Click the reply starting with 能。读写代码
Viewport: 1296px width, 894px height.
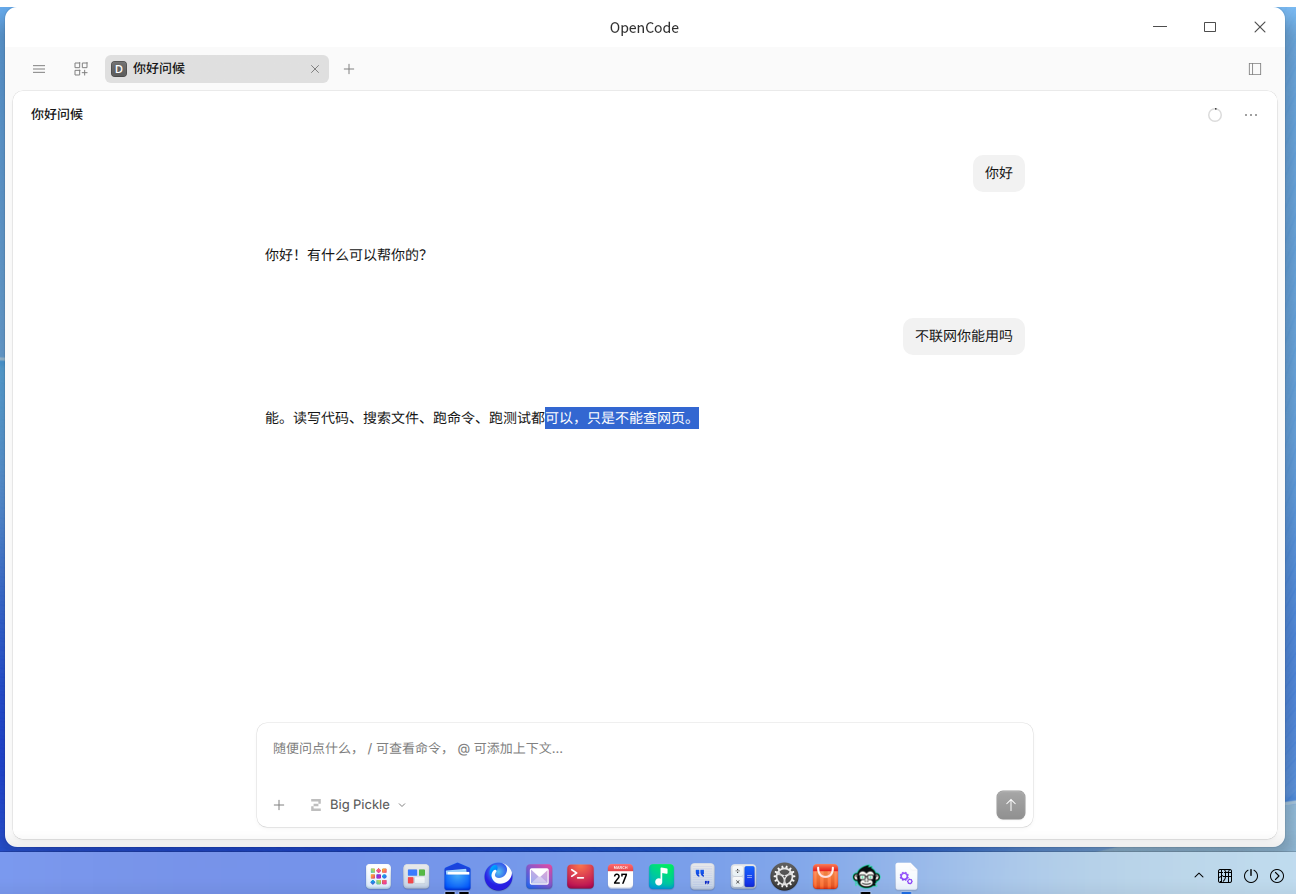pos(481,418)
